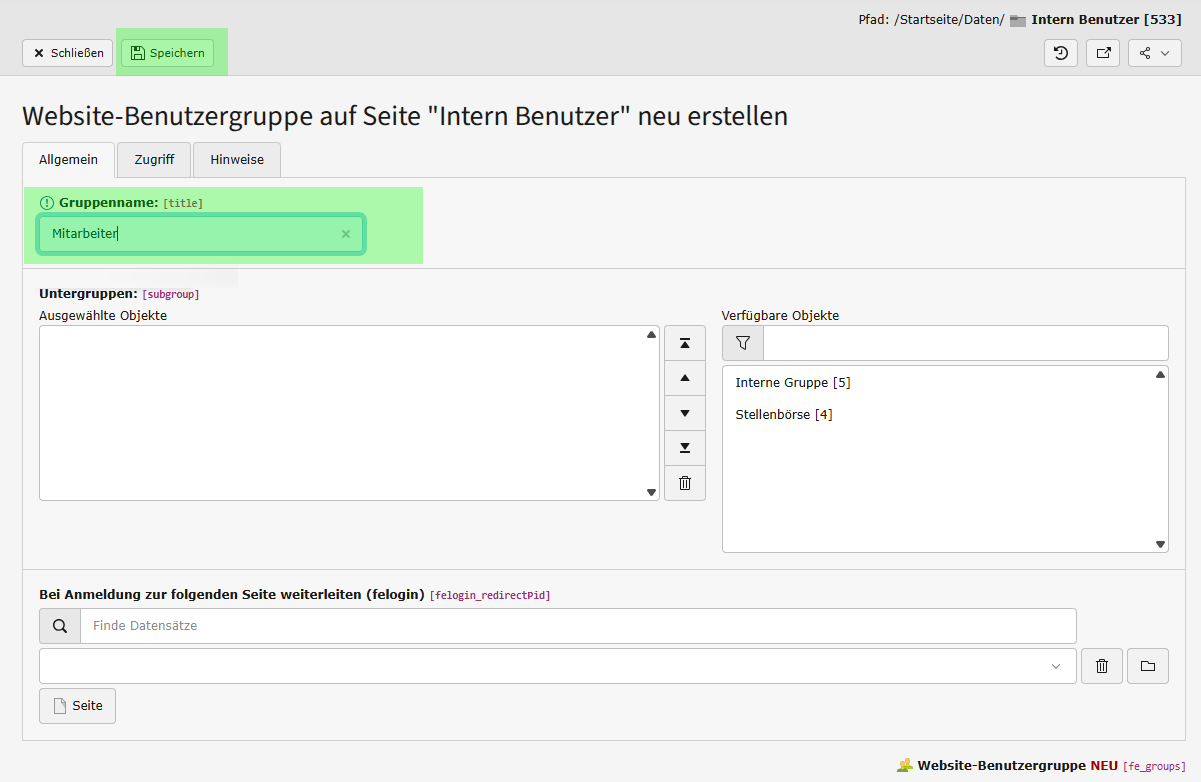
Task: Click scroll down arrow in Ausgewählte Objekte list
Action: [651, 492]
